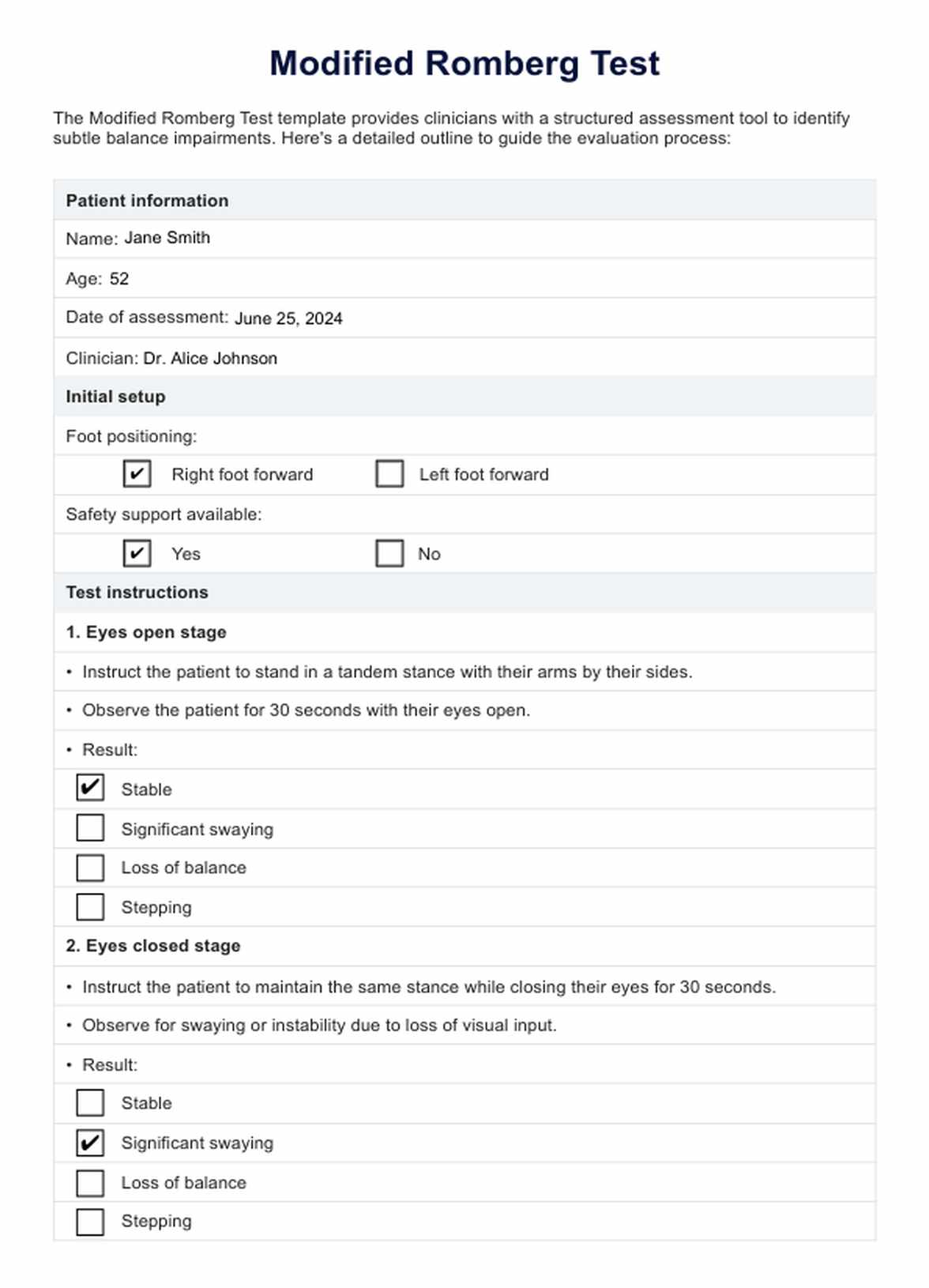Click the Patient information section header
This screenshot has width=929, height=1288.
[147, 201]
